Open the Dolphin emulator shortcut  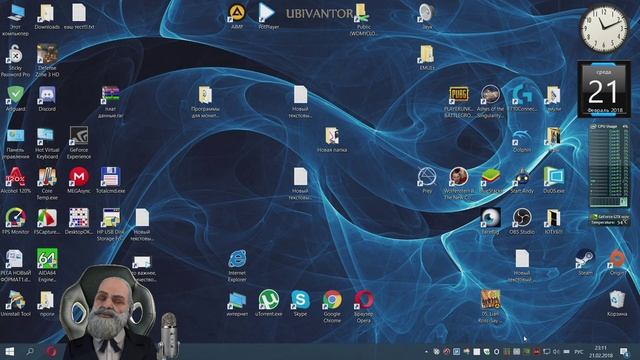click(x=522, y=139)
